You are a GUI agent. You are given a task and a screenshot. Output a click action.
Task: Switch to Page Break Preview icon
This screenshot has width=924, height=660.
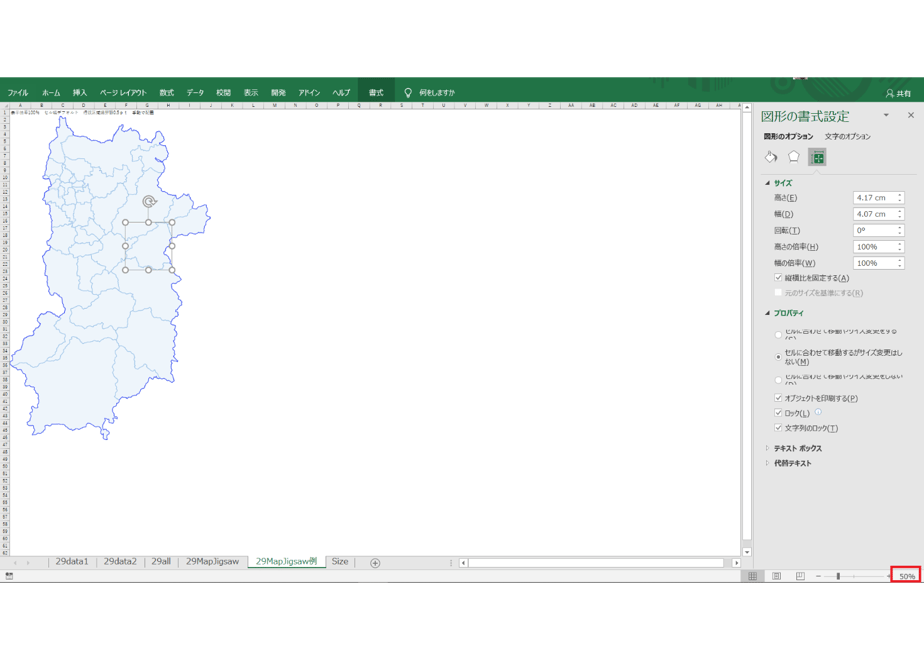point(800,576)
